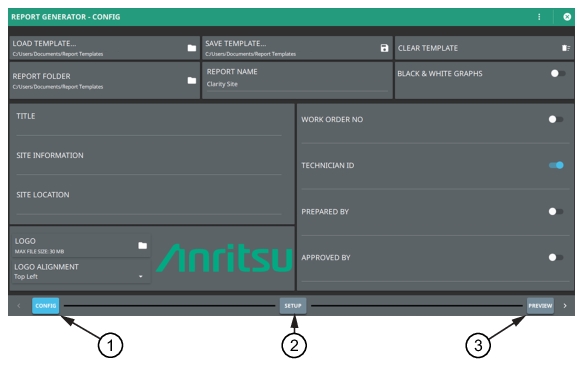
Task: Click the folder icon for Load Template
Action: click(x=191, y=48)
